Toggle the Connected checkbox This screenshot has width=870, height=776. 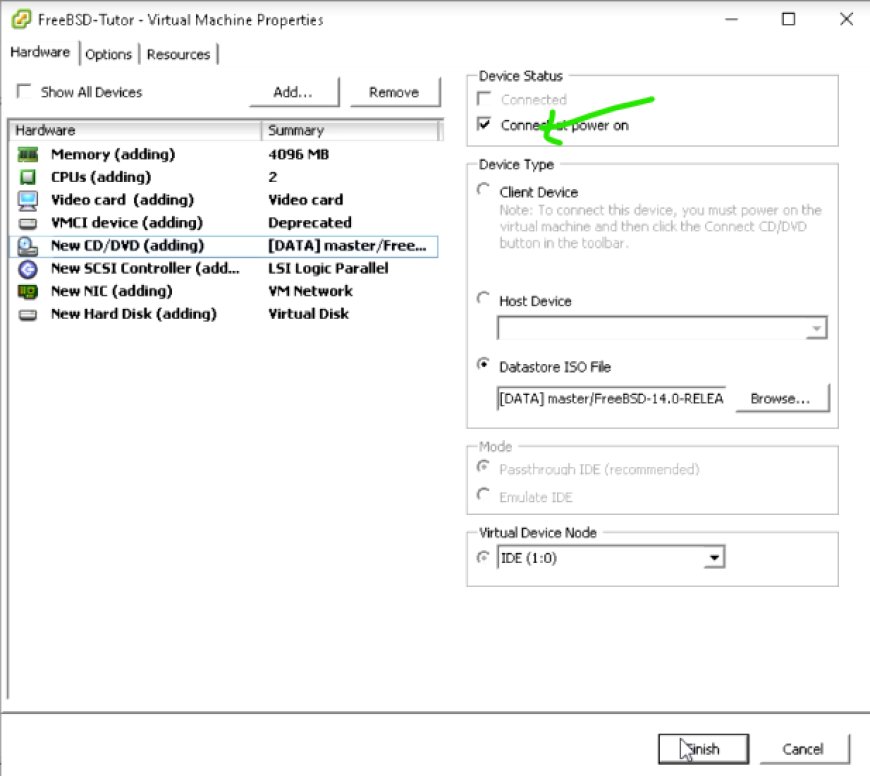pos(484,99)
